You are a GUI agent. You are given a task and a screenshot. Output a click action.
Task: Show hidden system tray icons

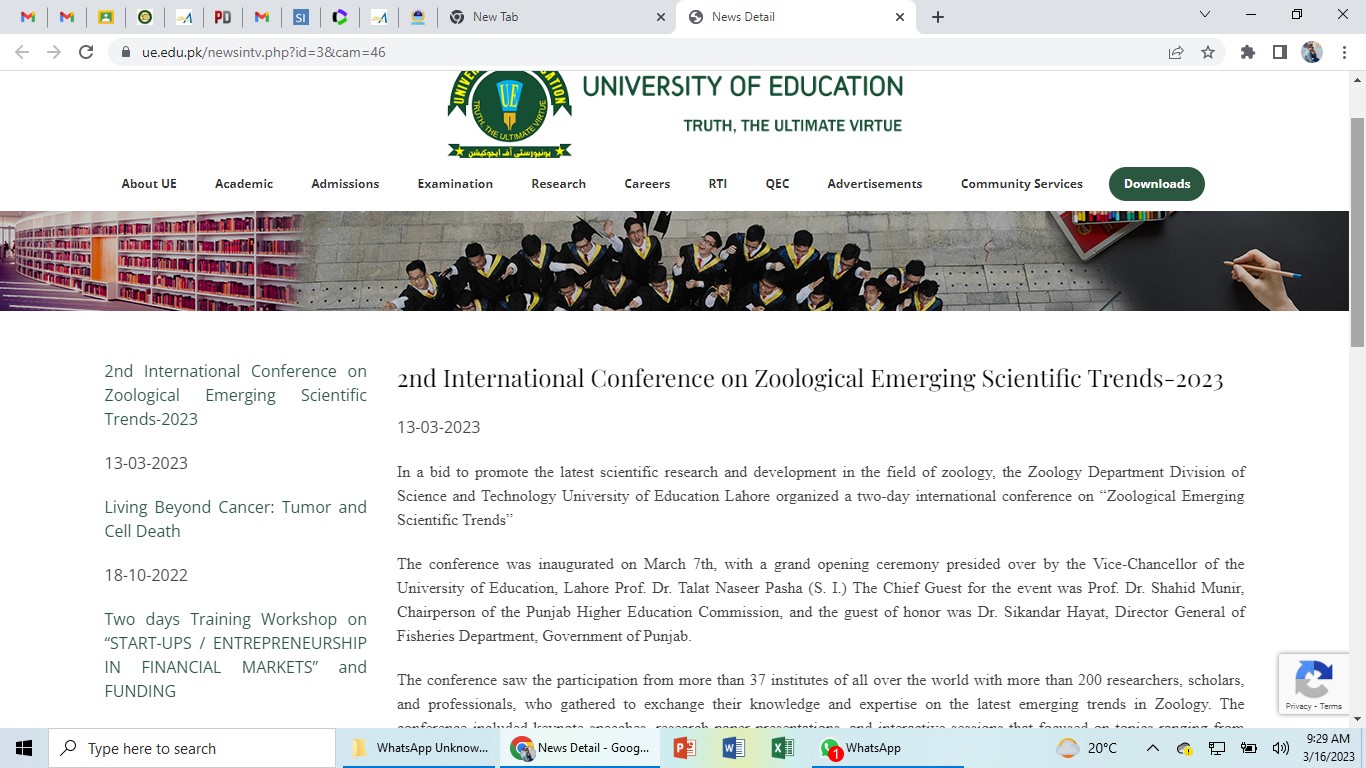[x=1152, y=748]
